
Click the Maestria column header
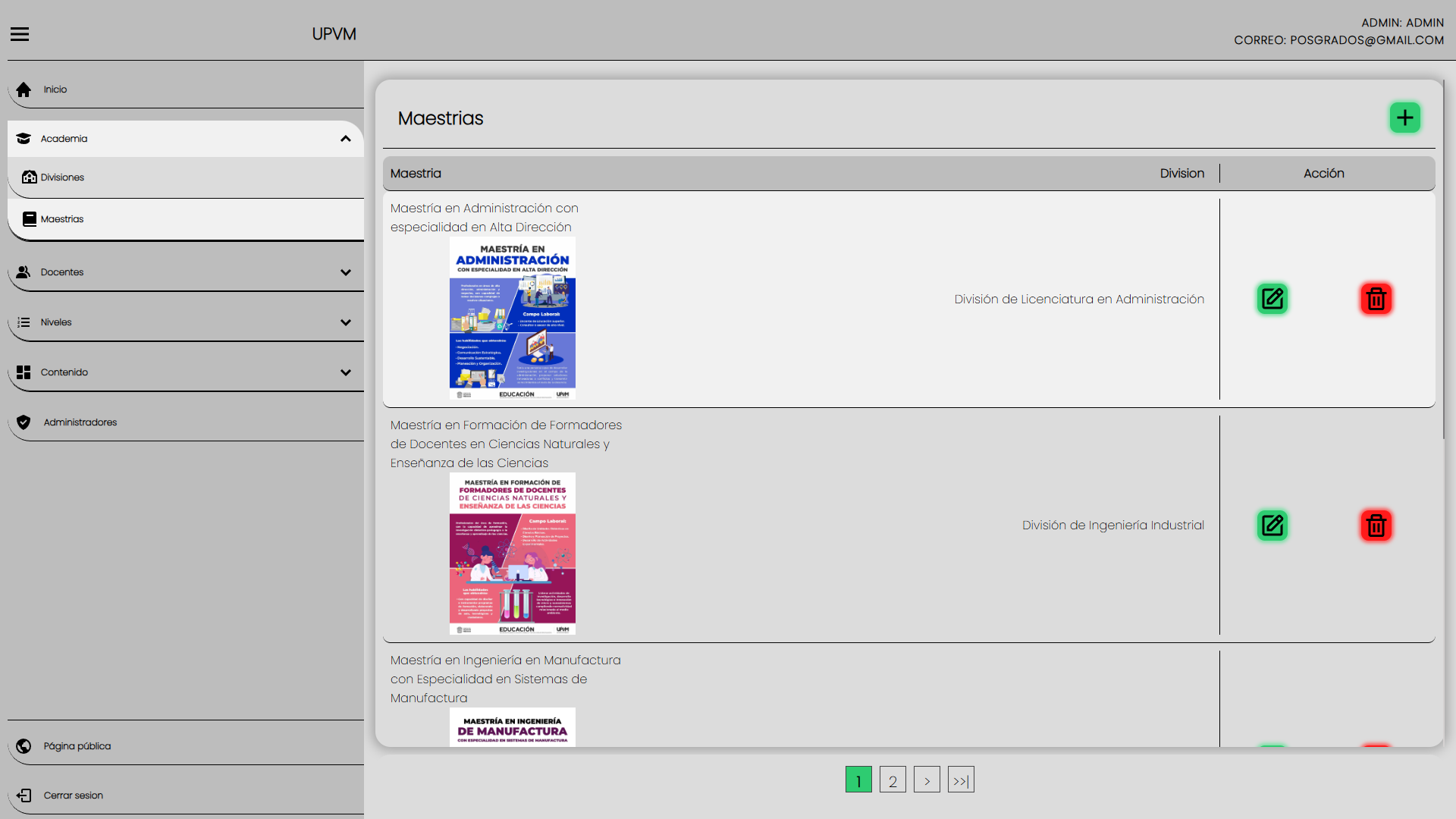click(416, 174)
